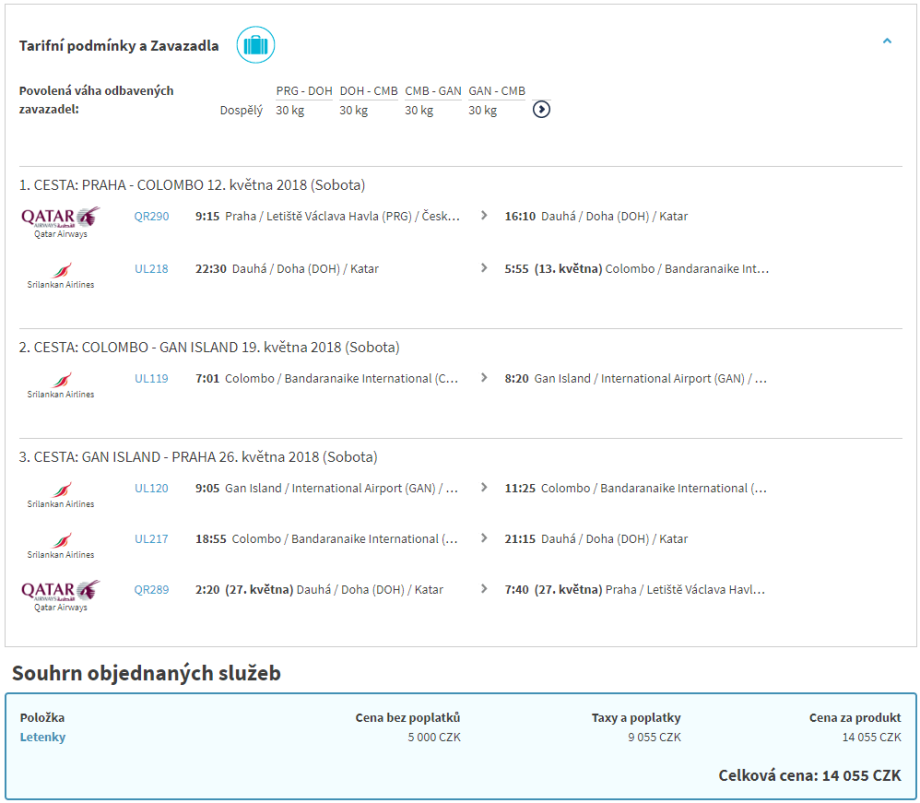Click the Letenky link in order summary

[x=43, y=737]
